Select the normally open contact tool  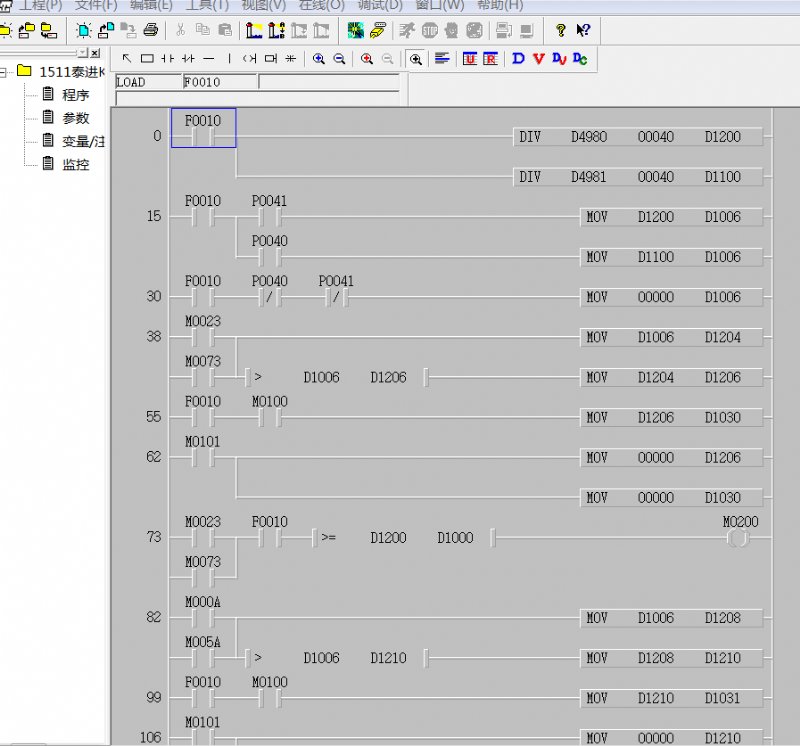pyautogui.click(x=167, y=59)
